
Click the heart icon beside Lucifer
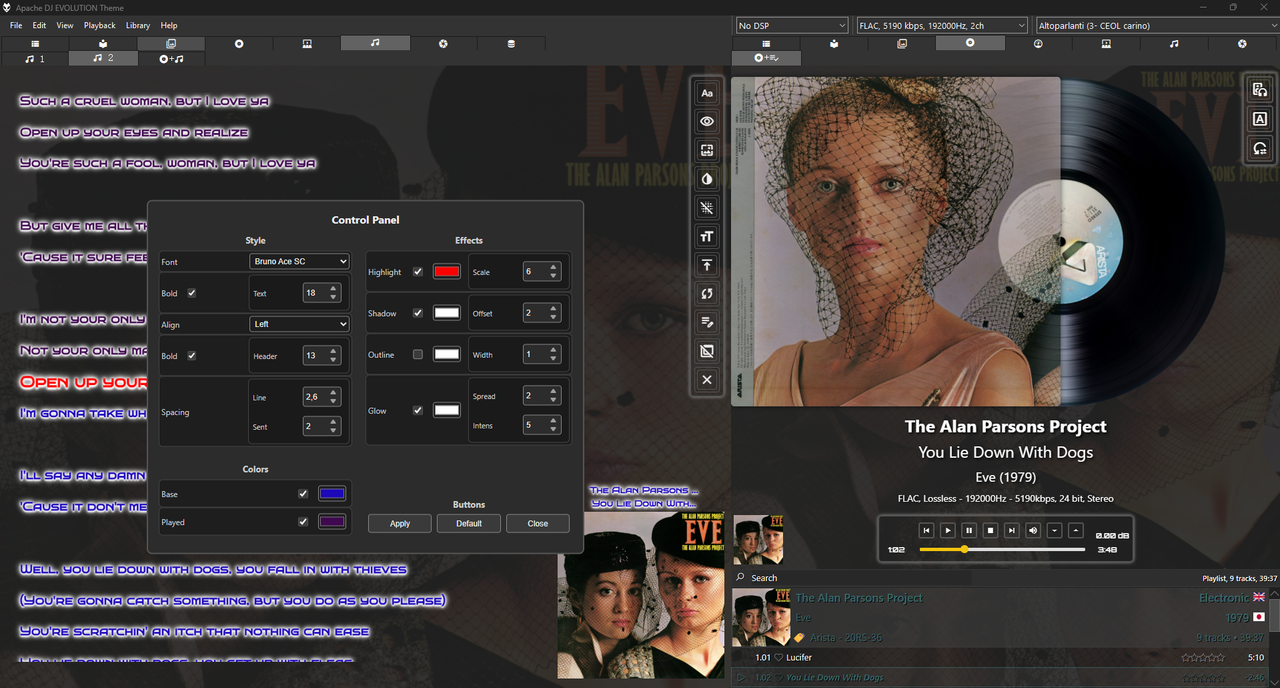click(779, 658)
